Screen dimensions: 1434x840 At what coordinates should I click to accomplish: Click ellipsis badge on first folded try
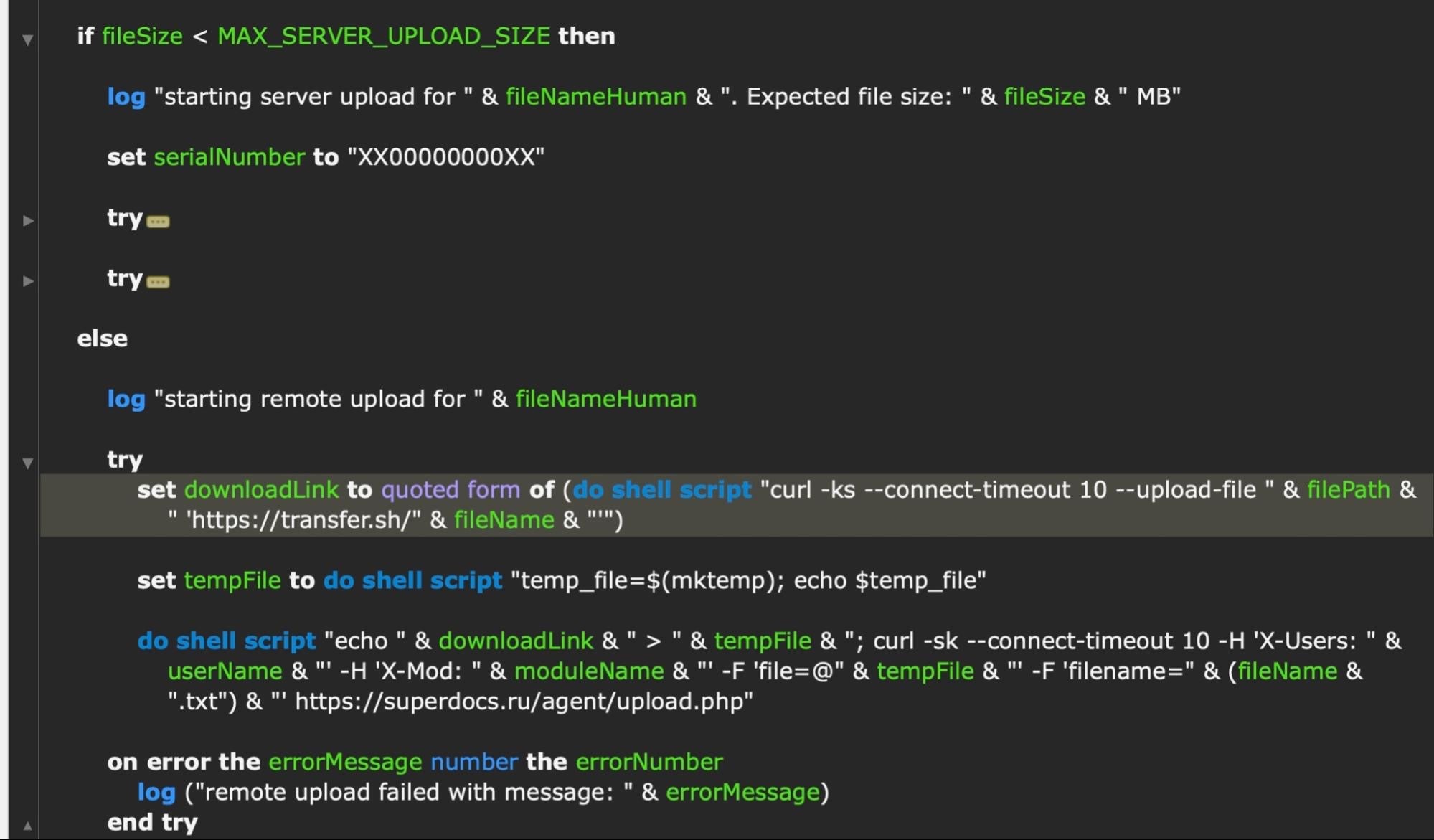coord(158,221)
